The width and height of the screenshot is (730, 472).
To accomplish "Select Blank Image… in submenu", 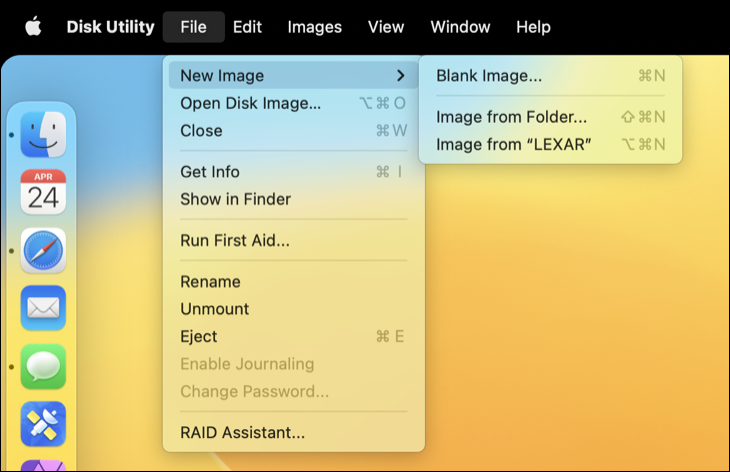I will click(x=550, y=75).
